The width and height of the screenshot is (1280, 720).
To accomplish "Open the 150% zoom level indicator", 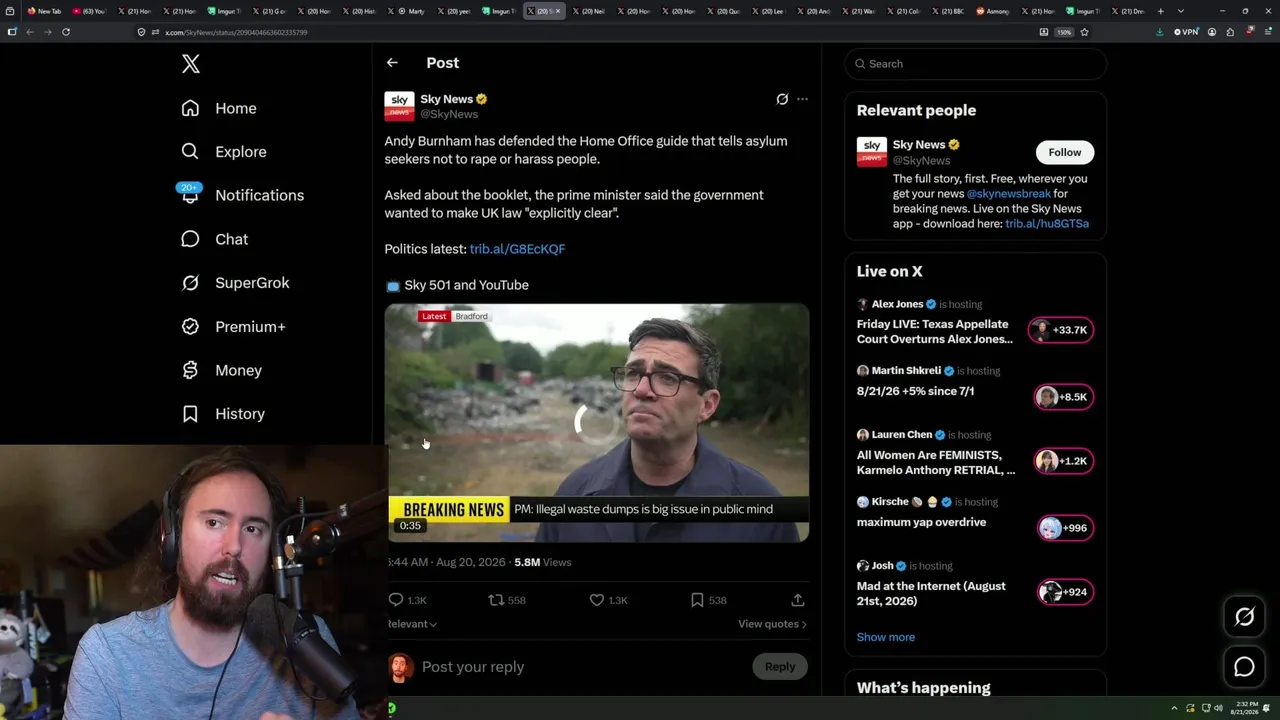I will click(x=1064, y=32).
